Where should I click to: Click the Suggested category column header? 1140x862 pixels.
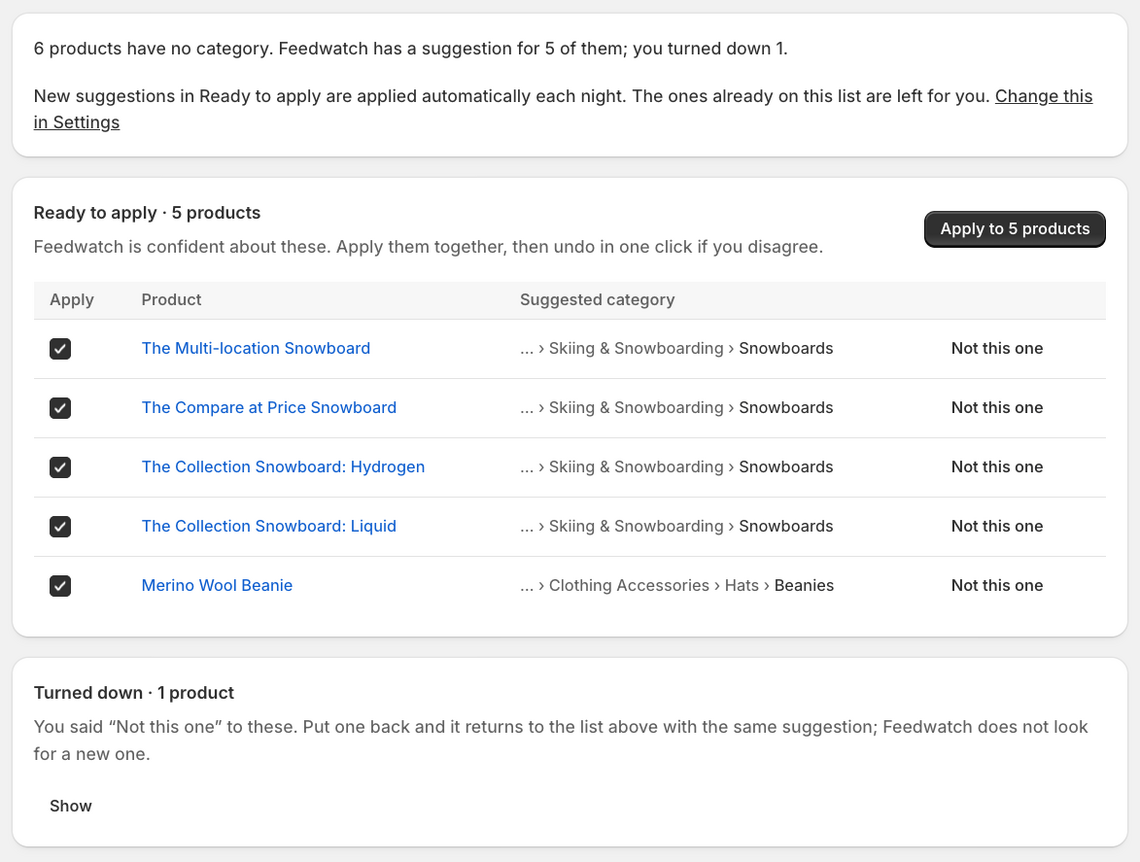click(x=597, y=299)
